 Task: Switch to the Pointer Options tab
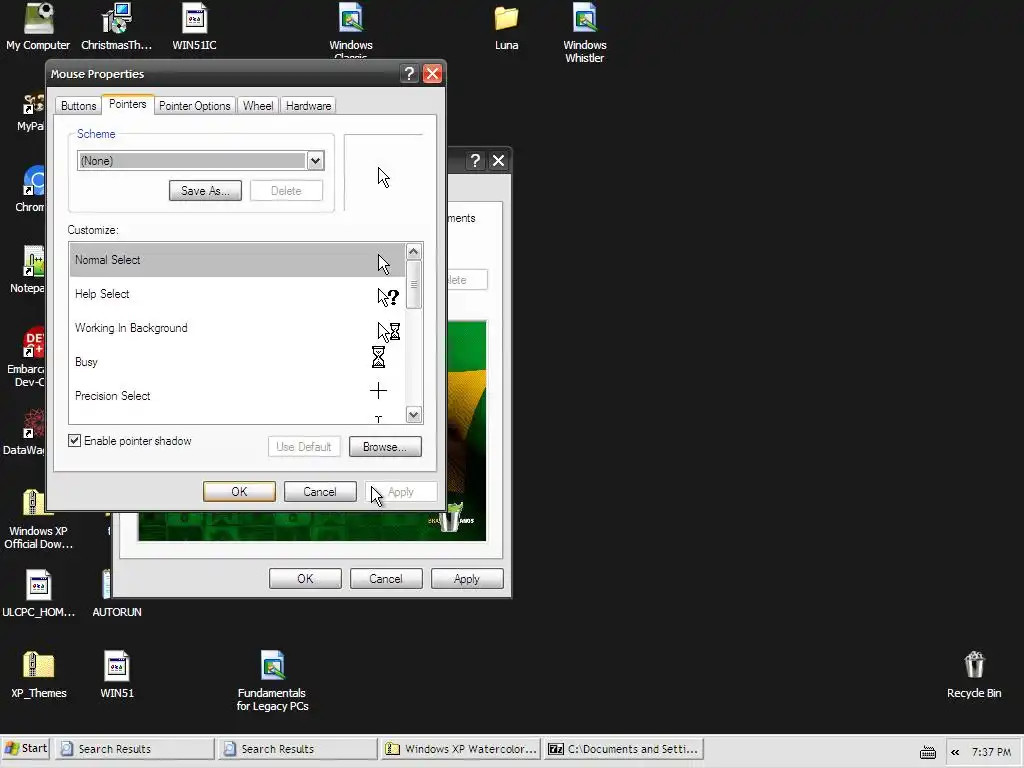click(x=195, y=106)
